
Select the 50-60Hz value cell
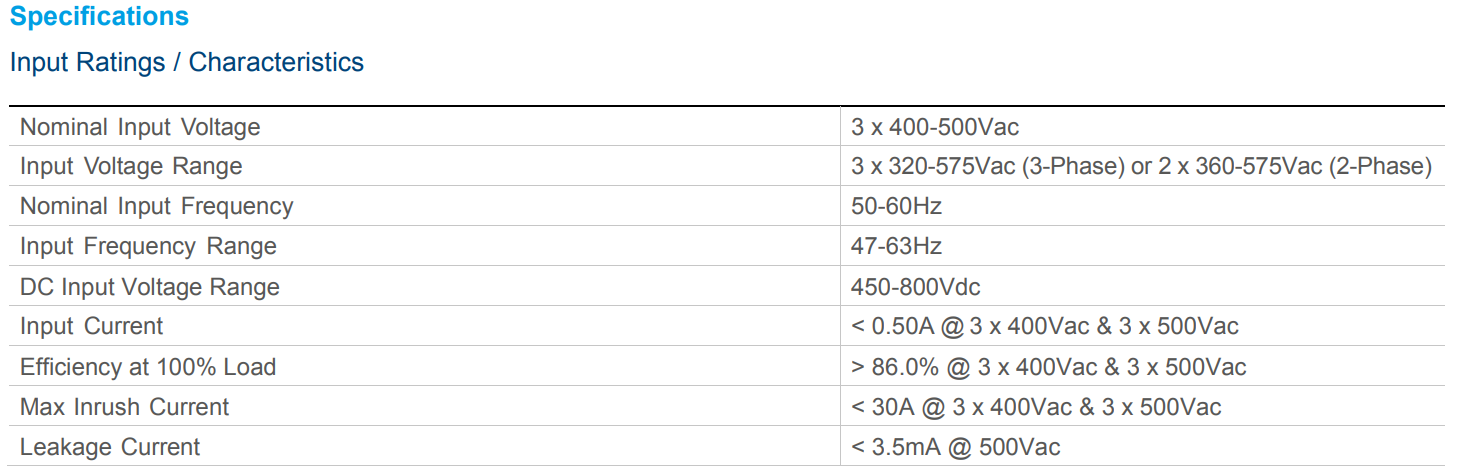tap(897, 206)
